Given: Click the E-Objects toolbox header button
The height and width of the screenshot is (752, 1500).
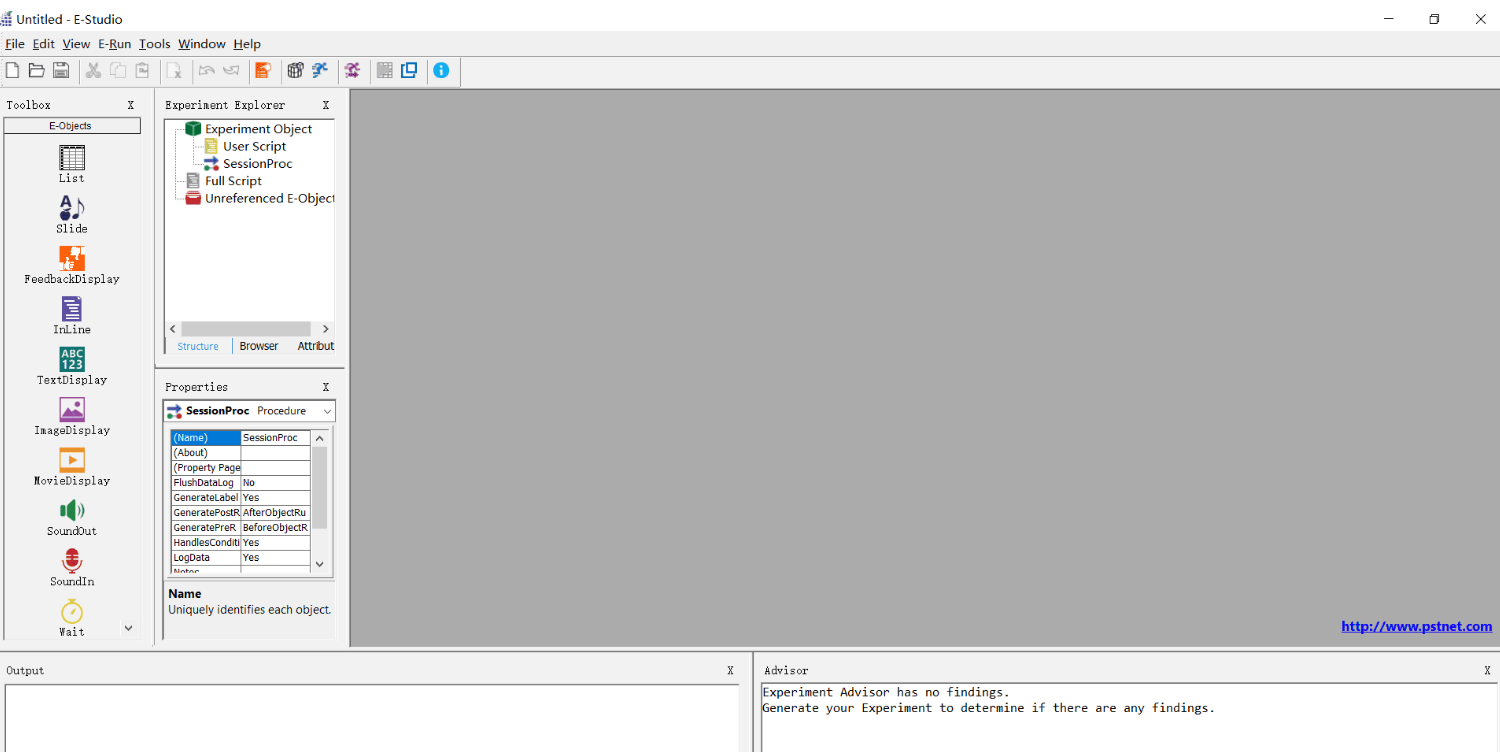Looking at the screenshot, I should coord(71,126).
